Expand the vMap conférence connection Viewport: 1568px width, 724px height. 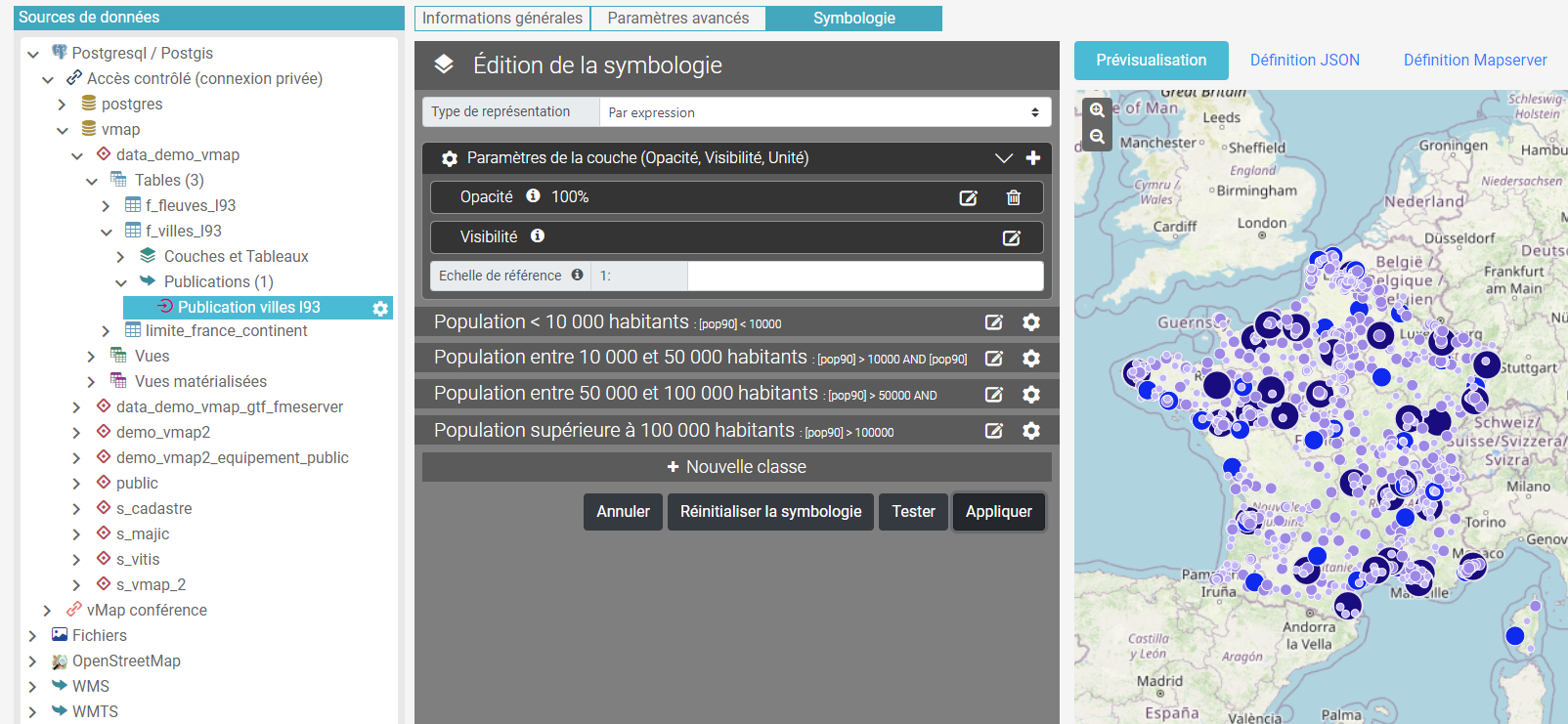click(x=48, y=611)
